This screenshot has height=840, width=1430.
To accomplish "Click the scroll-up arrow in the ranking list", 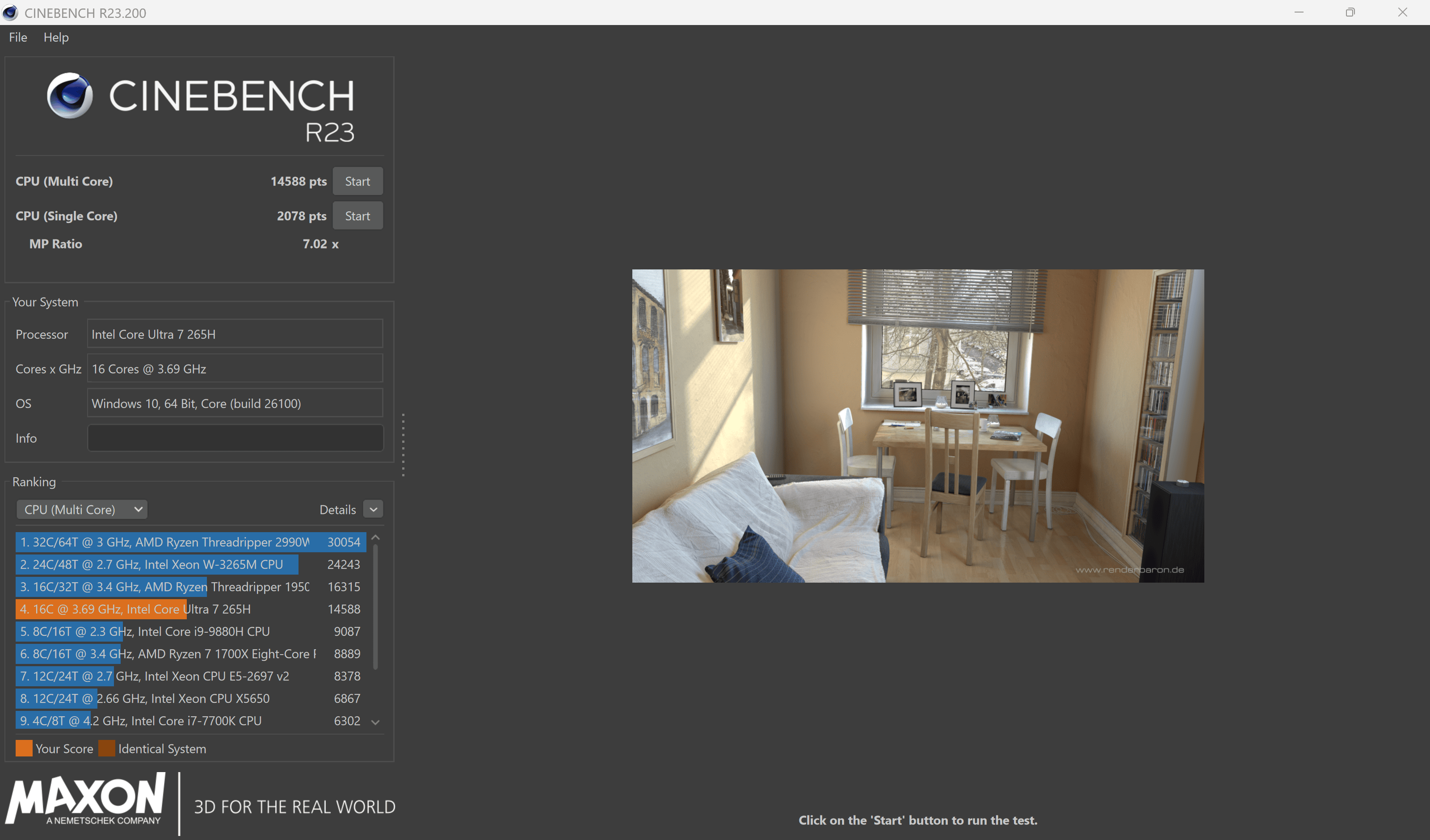I will [x=375, y=538].
